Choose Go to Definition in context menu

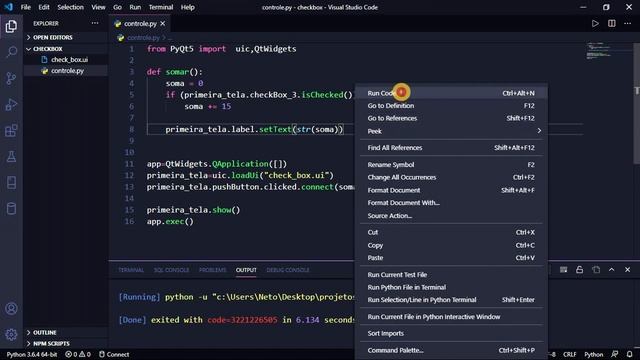451,106
